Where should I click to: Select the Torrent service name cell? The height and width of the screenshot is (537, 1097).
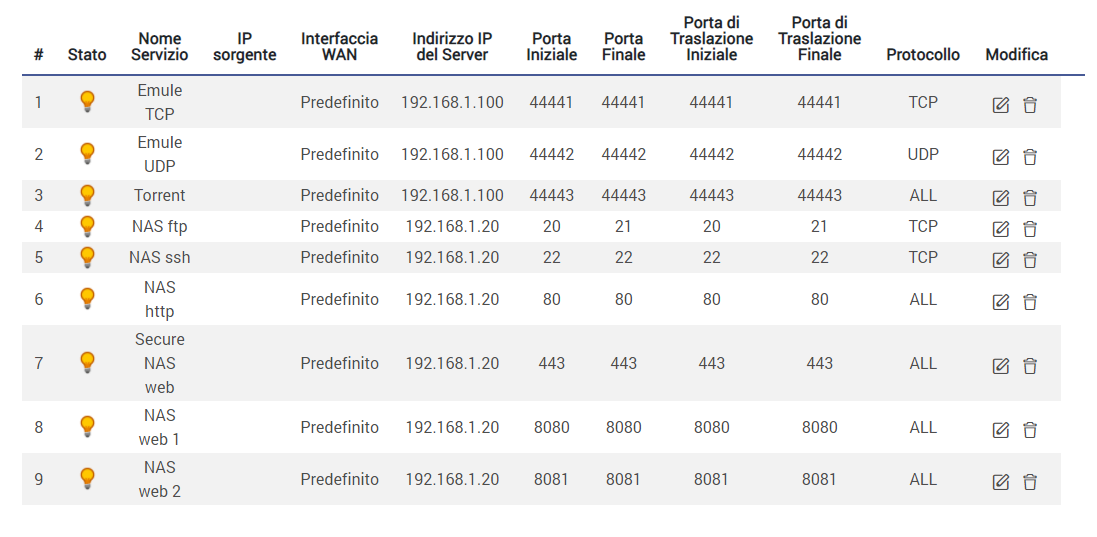click(160, 195)
